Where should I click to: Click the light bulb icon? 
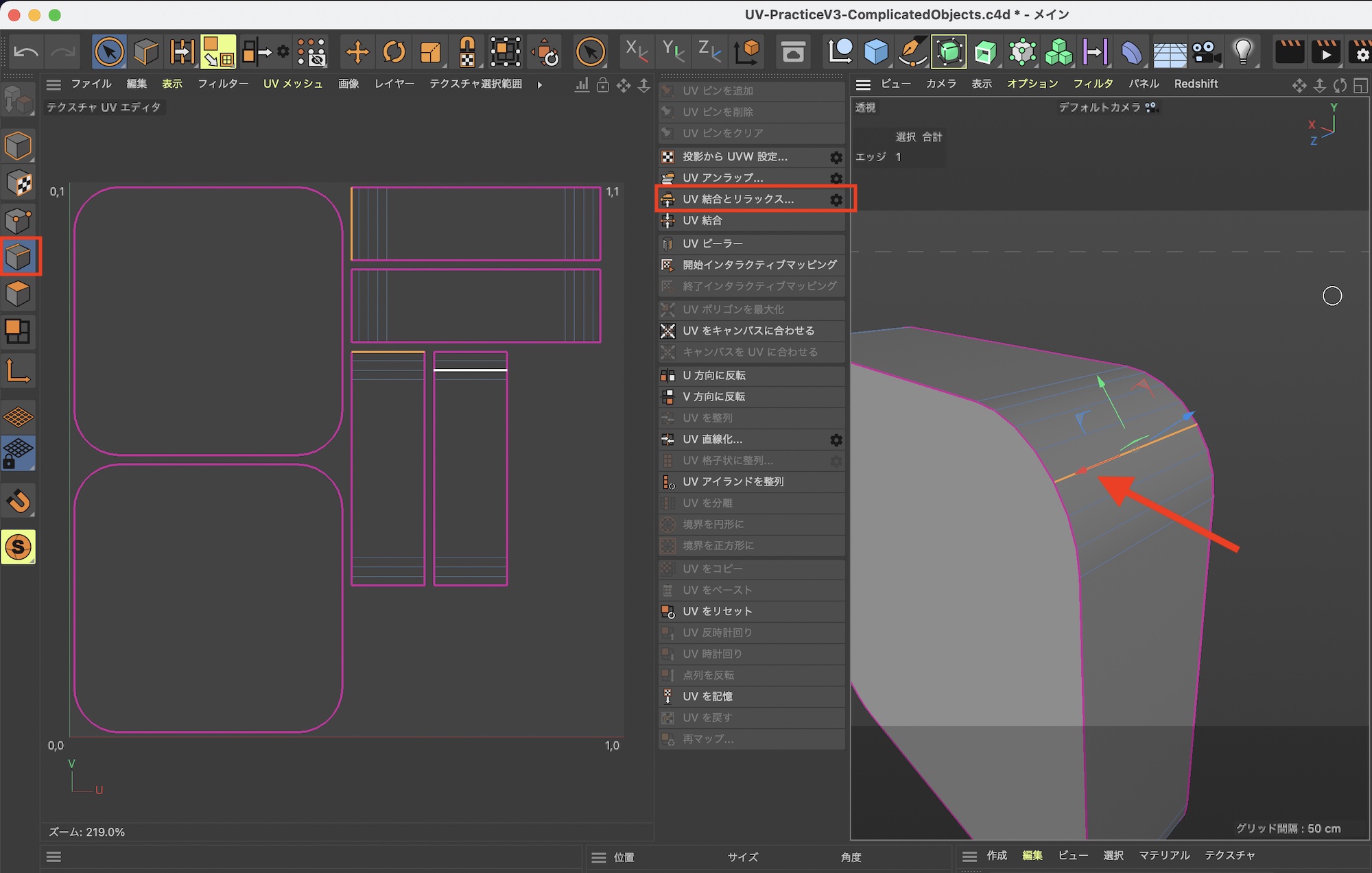pos(1242,52)
